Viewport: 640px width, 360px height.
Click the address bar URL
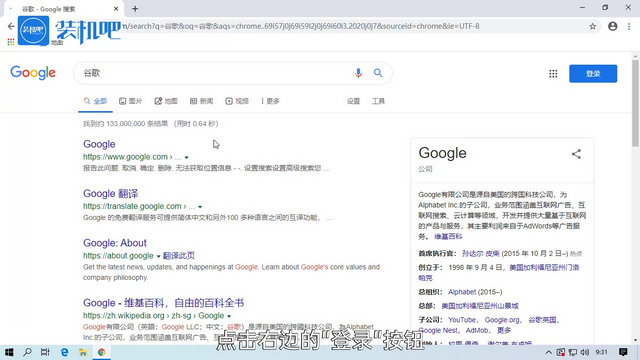pos(302,26)
